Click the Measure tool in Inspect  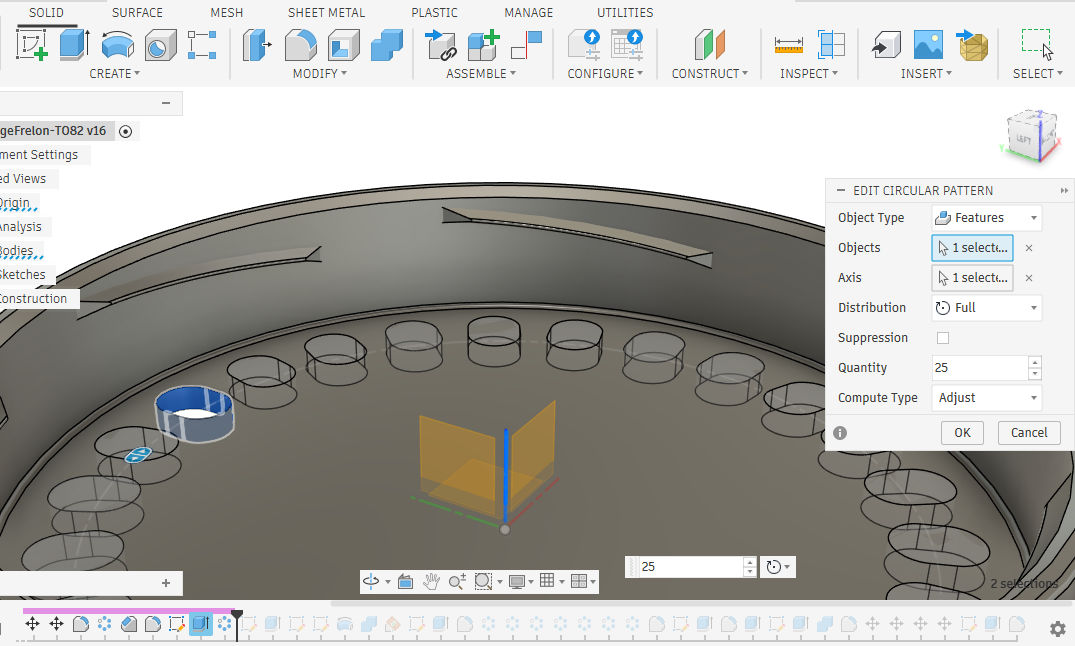789,45
